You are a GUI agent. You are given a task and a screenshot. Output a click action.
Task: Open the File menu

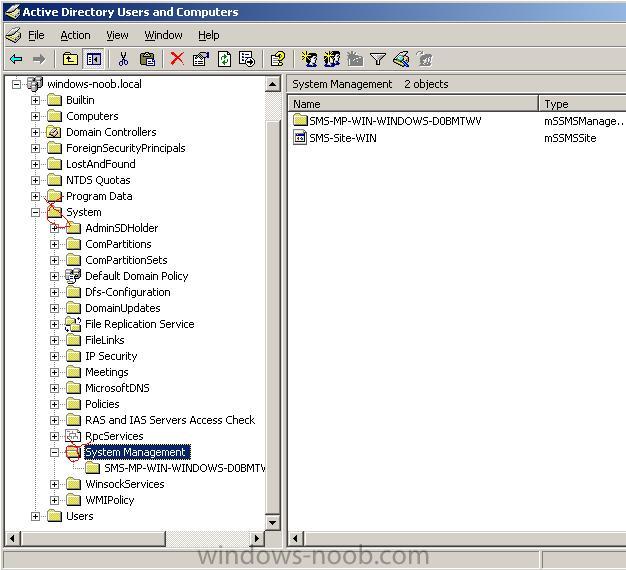pos(36,35)
